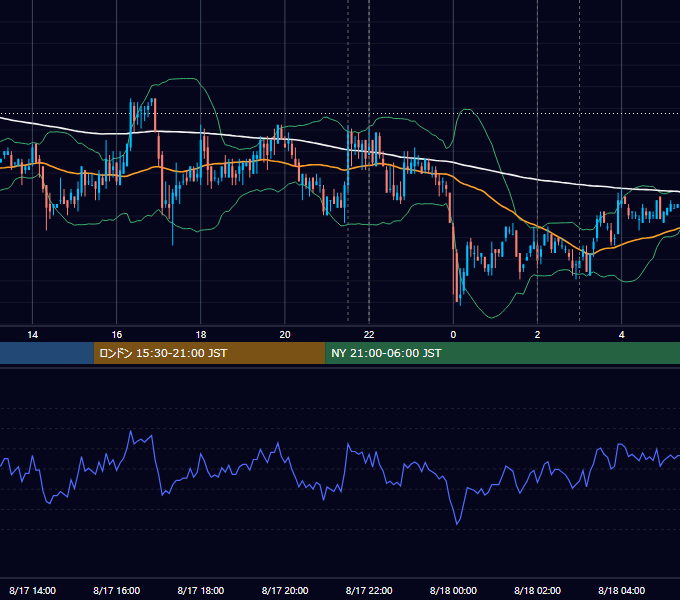Click the 8/17 20:00 date label
The image size is (680, 600).
point(285,590)
